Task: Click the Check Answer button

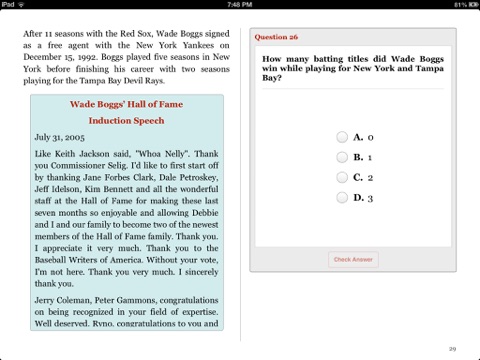Action: [353, 259]
